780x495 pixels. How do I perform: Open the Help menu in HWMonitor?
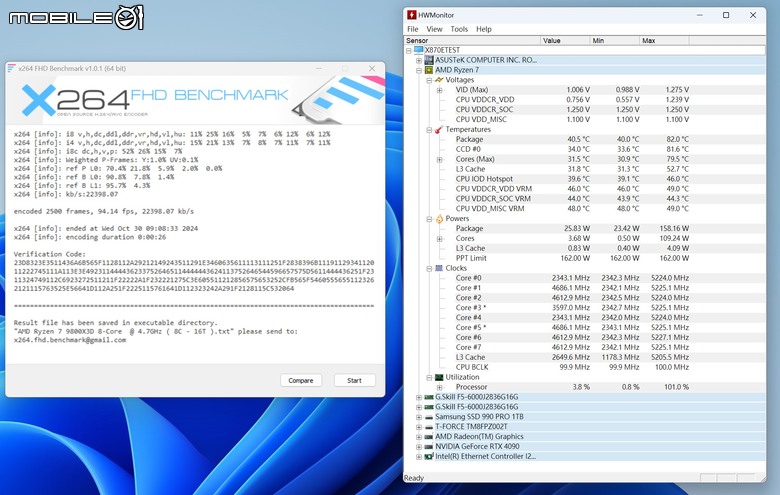tap(484, 29)
